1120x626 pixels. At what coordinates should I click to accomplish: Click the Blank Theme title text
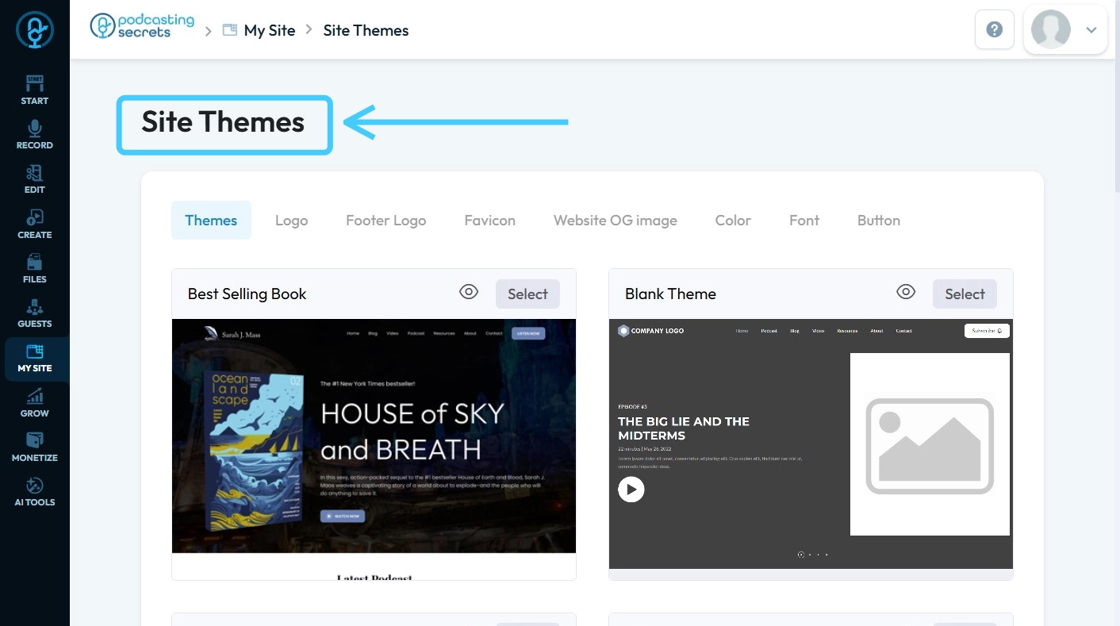pos(670,294)
